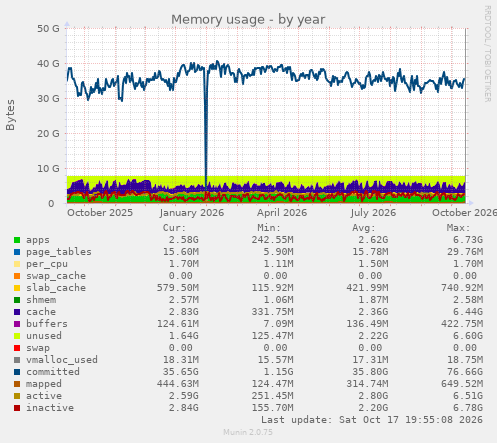The image size is (497, 443).
Task: Select the 'shmem' legend label
Action: [41, 300]
